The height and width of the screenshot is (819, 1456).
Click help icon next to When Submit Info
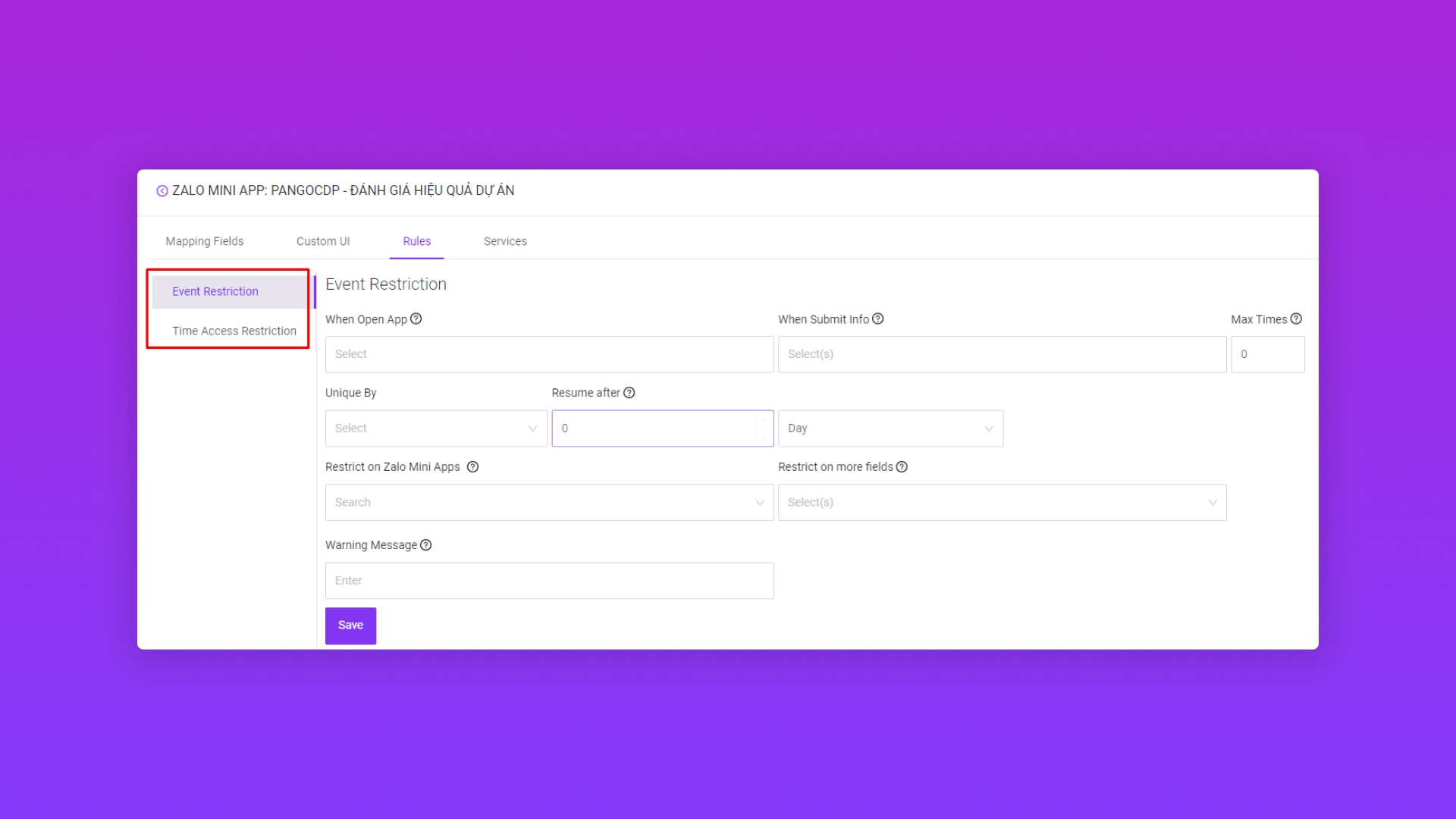877,319
